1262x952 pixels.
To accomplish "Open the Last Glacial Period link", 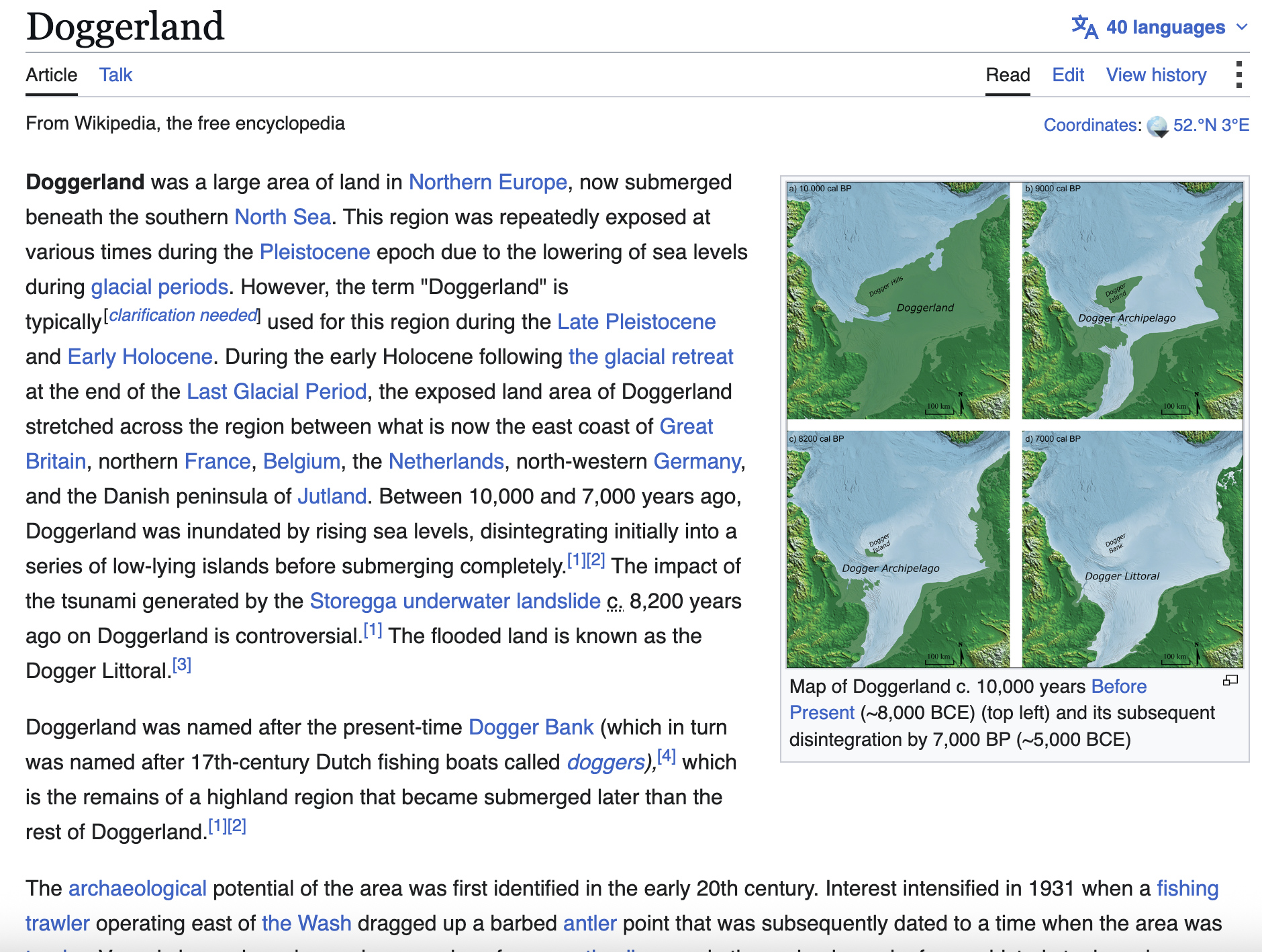I will tap(277, 391).
